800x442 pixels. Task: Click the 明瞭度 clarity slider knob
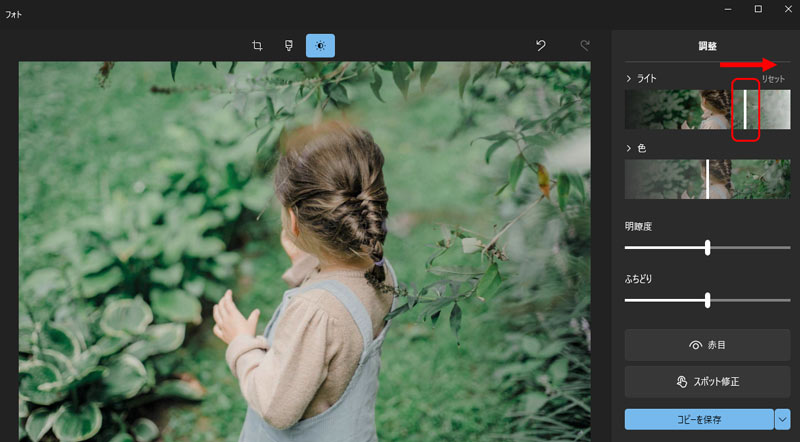click(x=707, y=247)
